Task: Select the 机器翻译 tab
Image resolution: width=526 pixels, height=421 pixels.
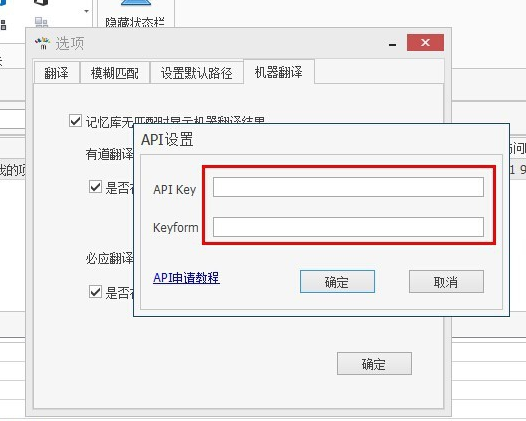Action: click(x=279, y=72)
